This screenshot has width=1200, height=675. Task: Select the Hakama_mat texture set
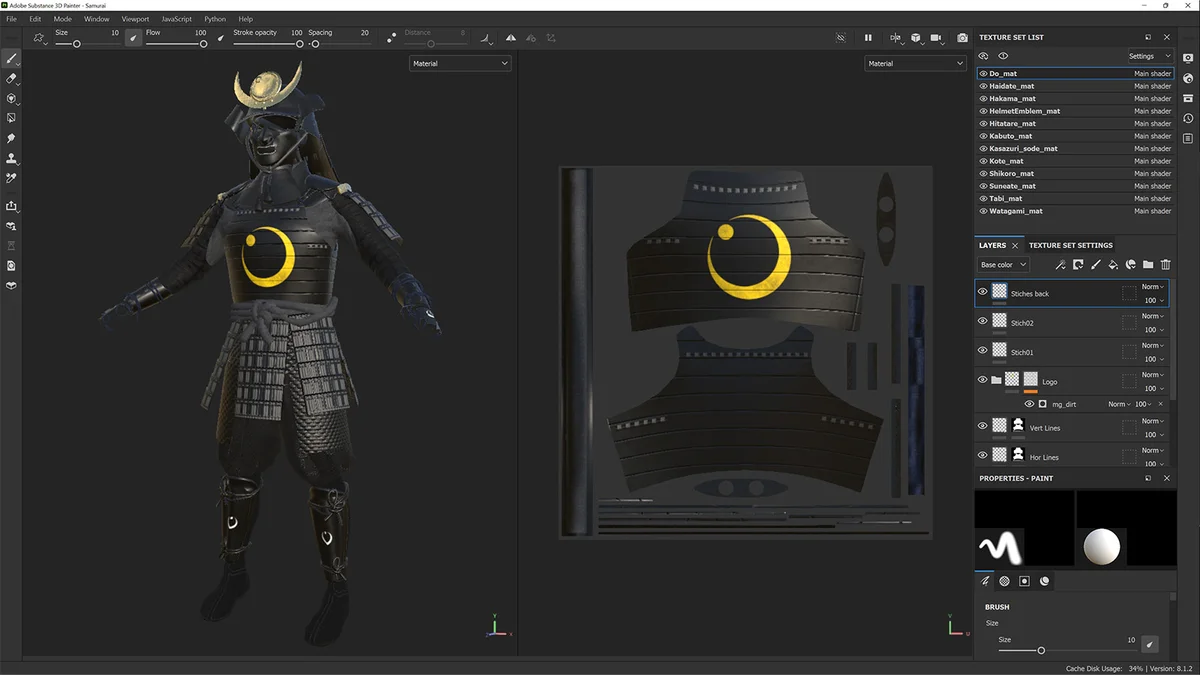1012,99
